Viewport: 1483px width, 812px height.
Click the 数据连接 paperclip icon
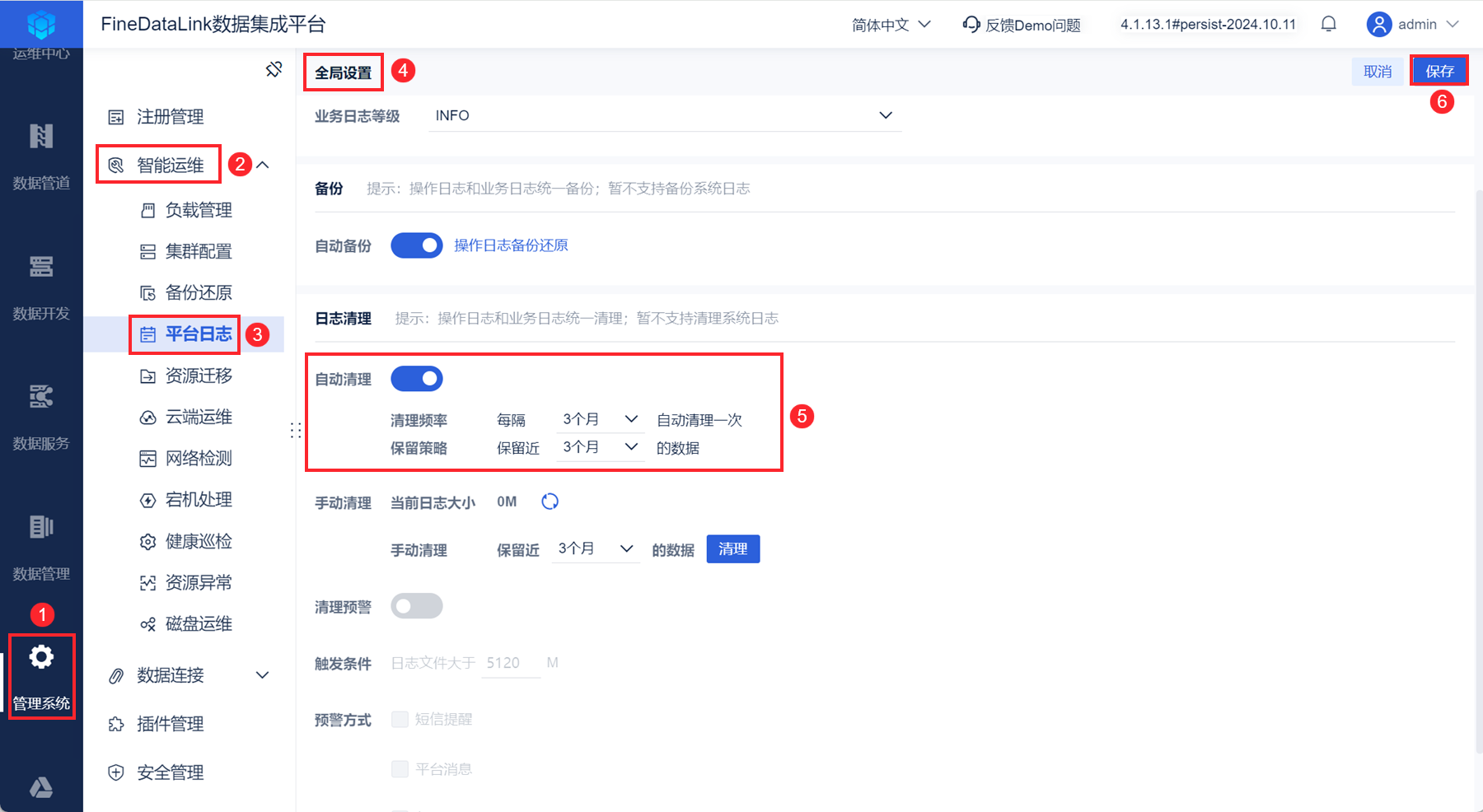(116, 675)
